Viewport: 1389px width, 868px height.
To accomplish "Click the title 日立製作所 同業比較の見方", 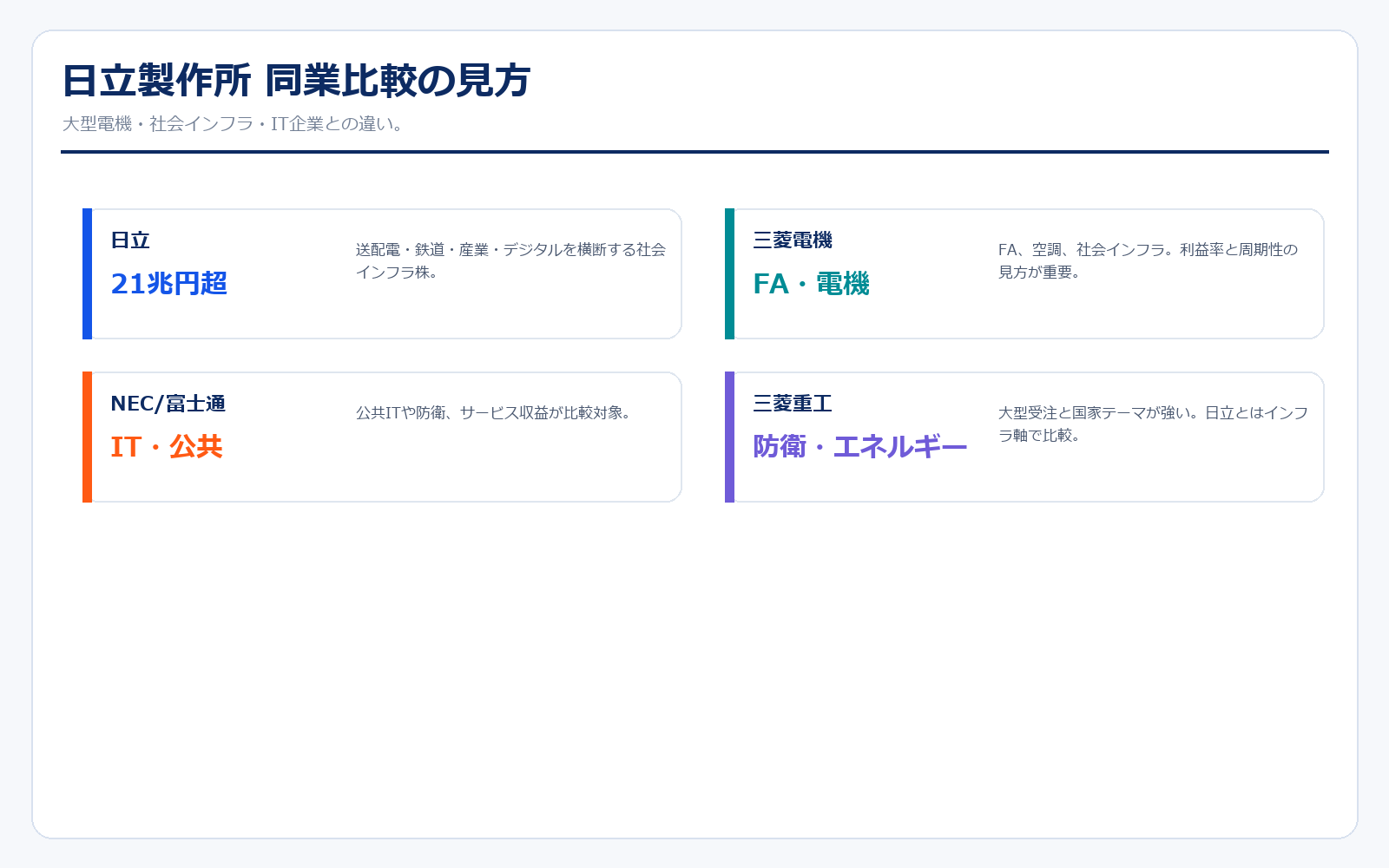I will tap(296, 81).
